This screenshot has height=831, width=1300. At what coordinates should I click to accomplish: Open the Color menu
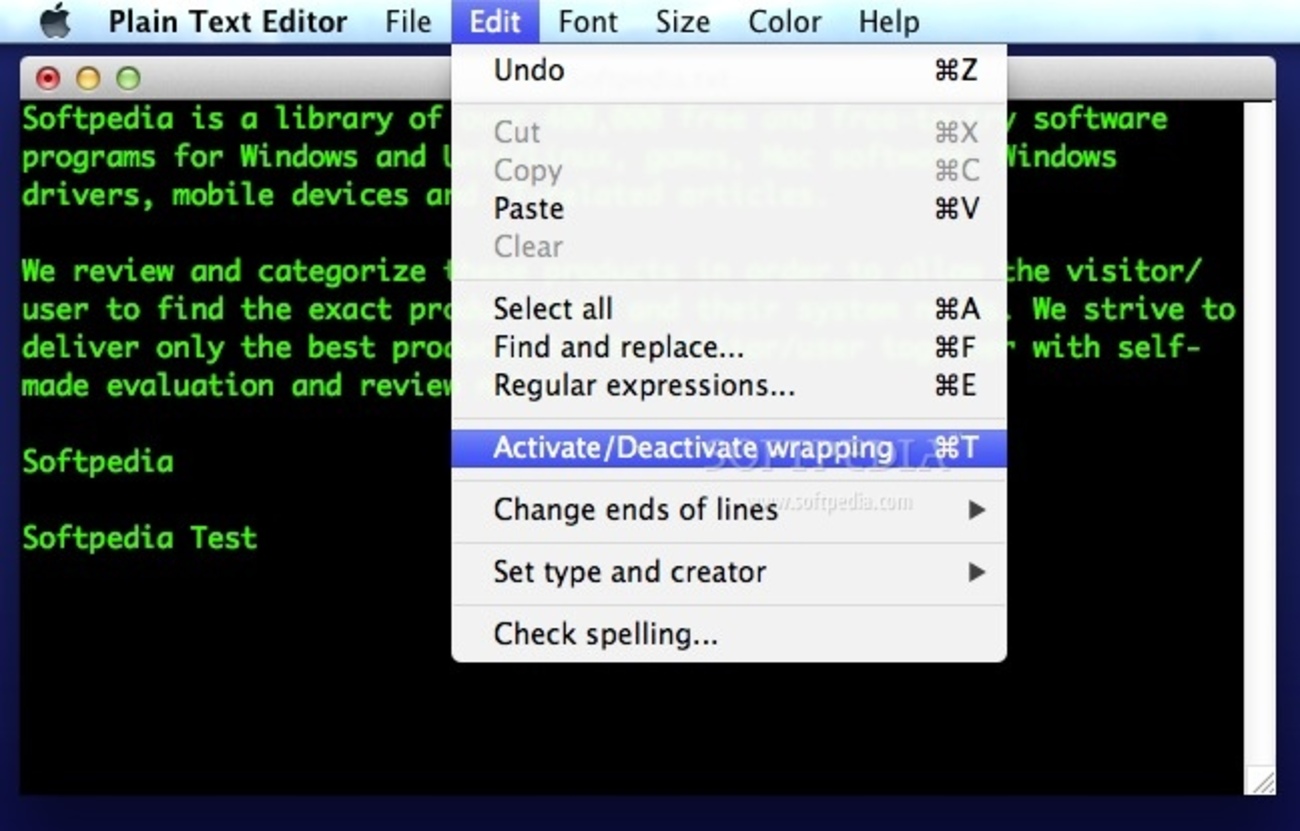[785, 21]
